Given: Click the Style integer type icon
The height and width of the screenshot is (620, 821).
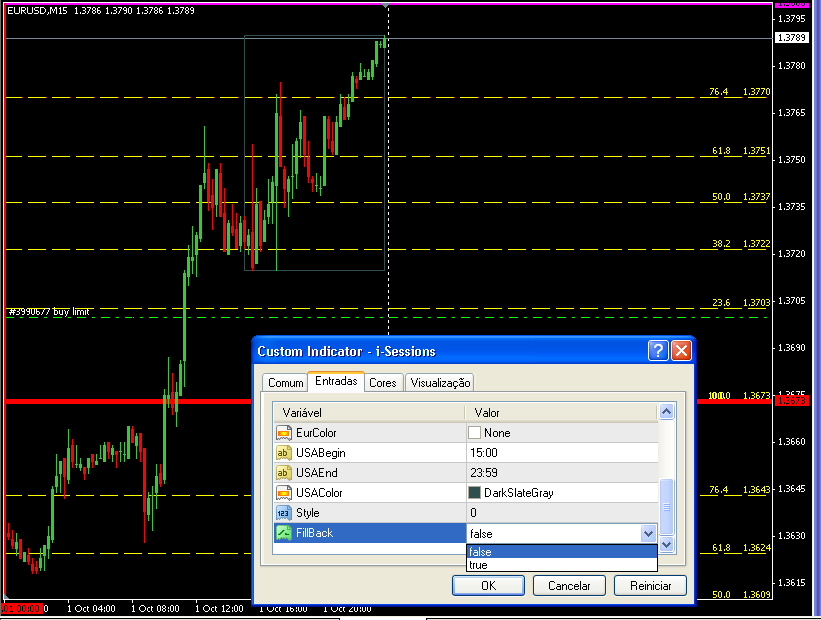Looking at the screenshot, I should (283, 513).
